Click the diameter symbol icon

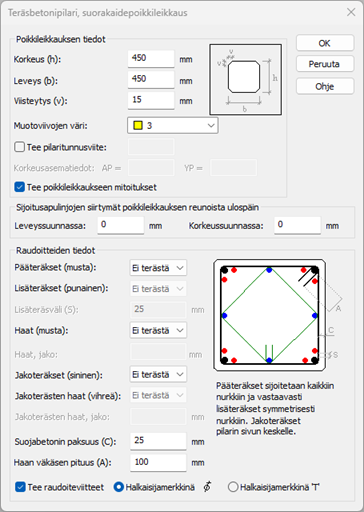point(207,487)
